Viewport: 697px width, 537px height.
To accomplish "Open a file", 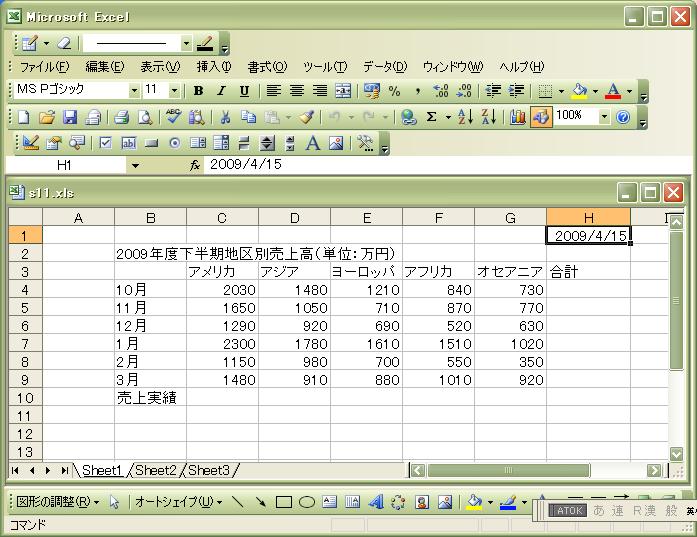I will pyautogui.click(x=47, y=117).
